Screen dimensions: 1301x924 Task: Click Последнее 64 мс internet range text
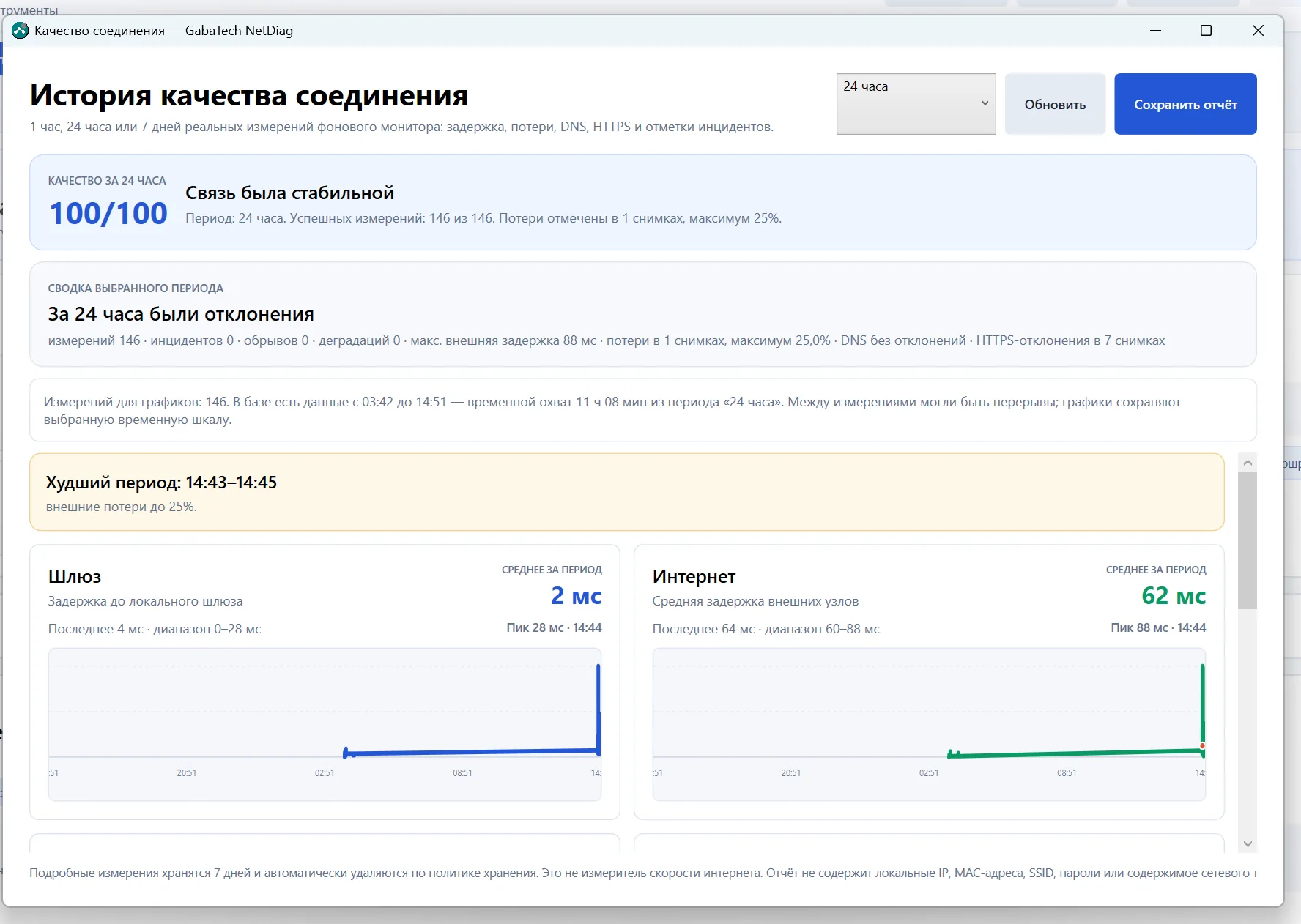pos(766,629)
